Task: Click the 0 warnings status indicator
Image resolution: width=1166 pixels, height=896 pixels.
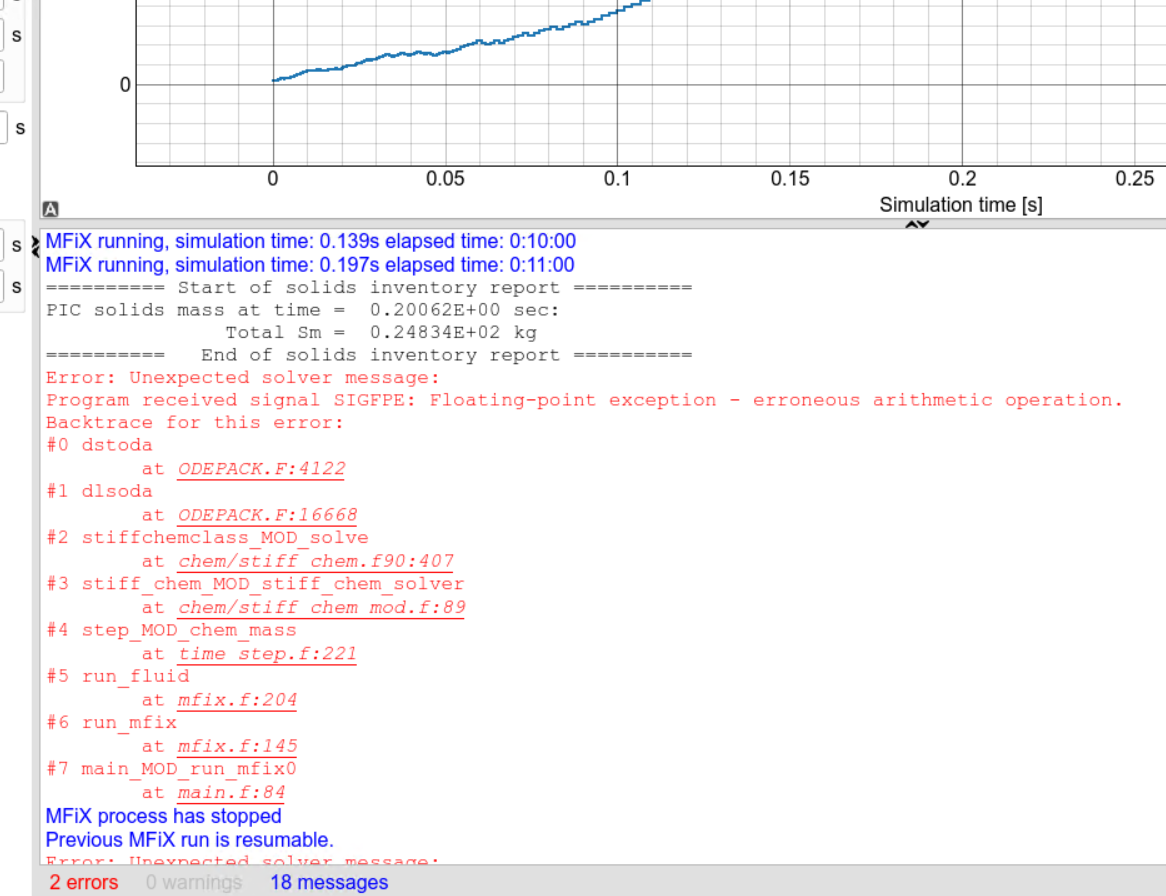Action: [193, 883]
